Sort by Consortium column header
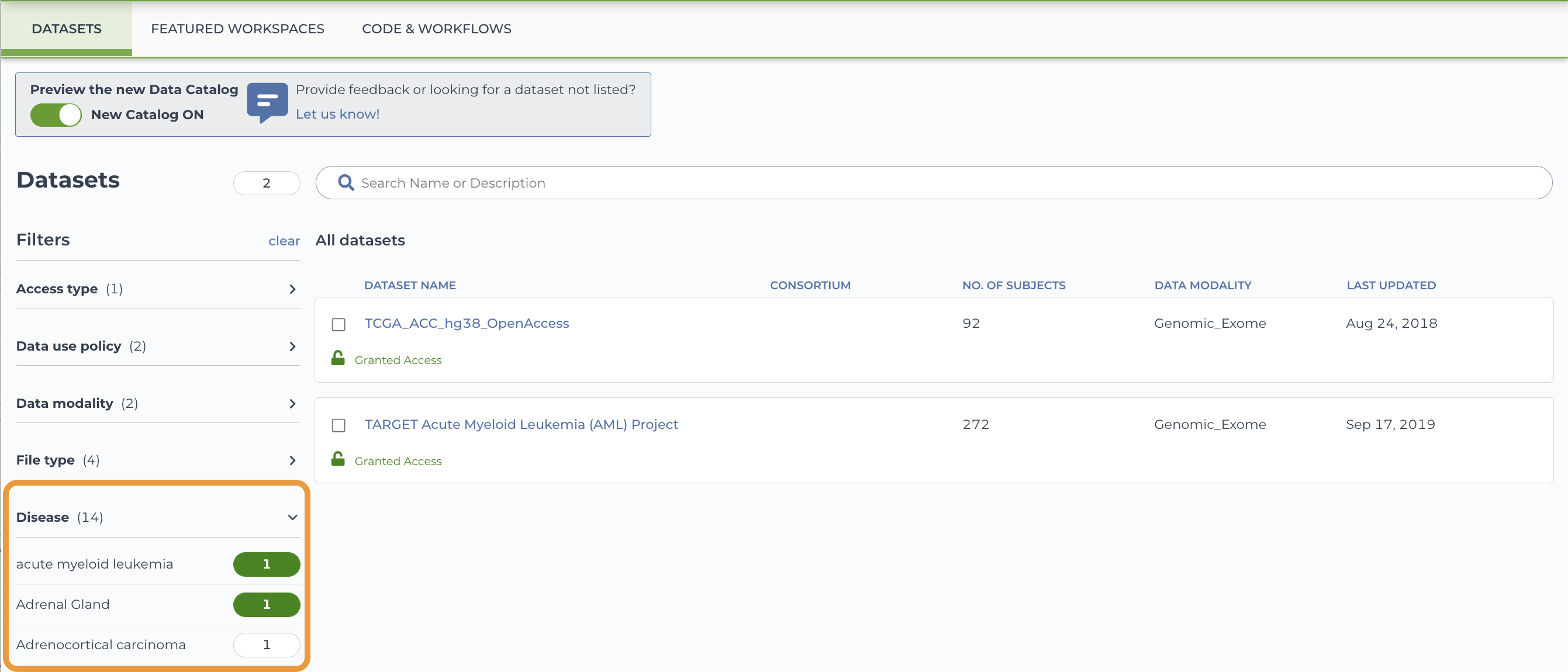Image resolution: width=1568 pixels, height=672 pixels. click(810, 285)
